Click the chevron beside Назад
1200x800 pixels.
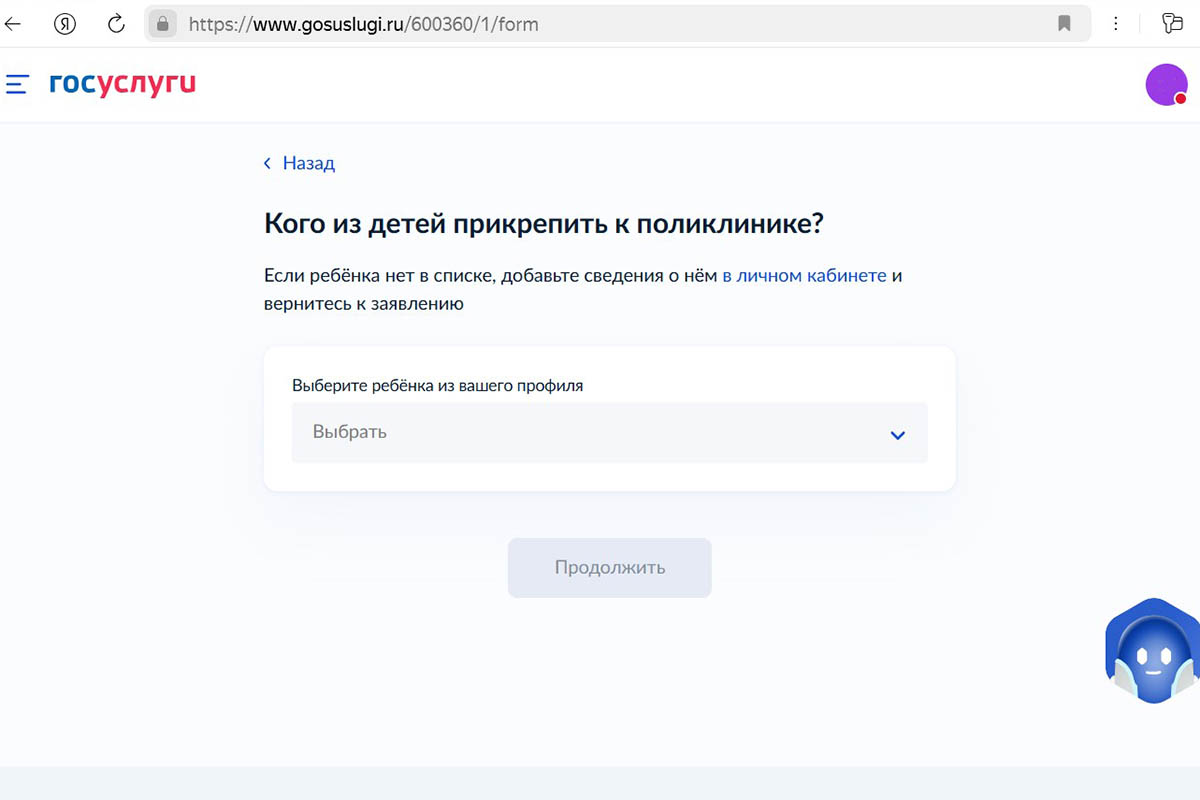point(266,162)
